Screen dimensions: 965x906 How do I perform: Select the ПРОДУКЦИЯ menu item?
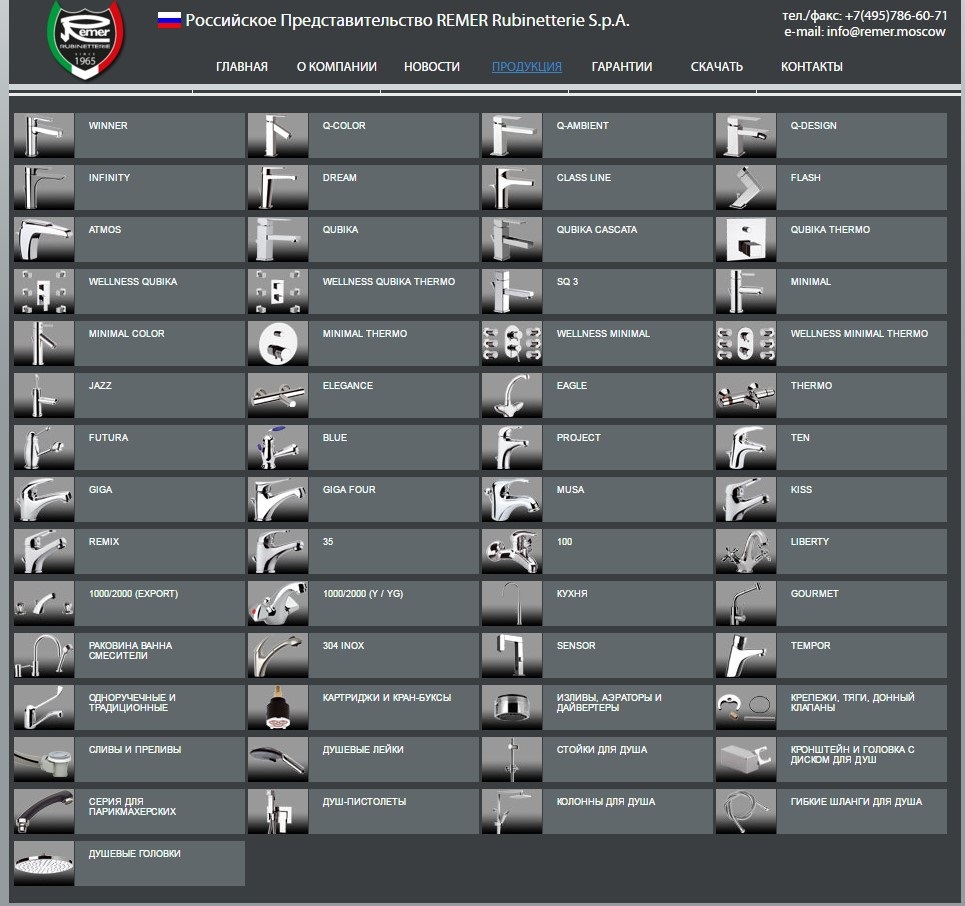(527, 66)
